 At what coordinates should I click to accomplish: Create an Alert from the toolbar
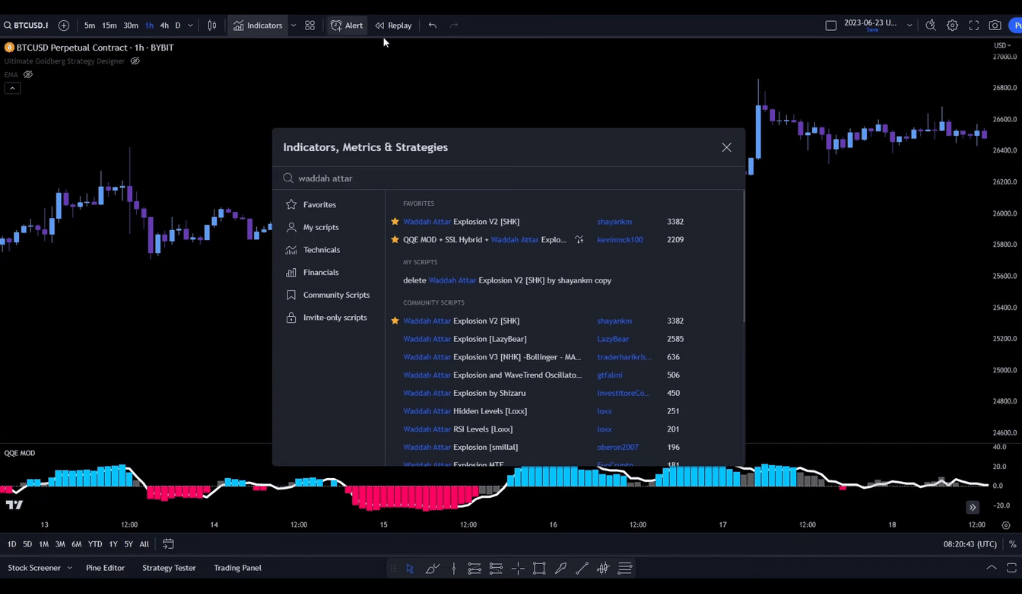click(x=347, y=25)
